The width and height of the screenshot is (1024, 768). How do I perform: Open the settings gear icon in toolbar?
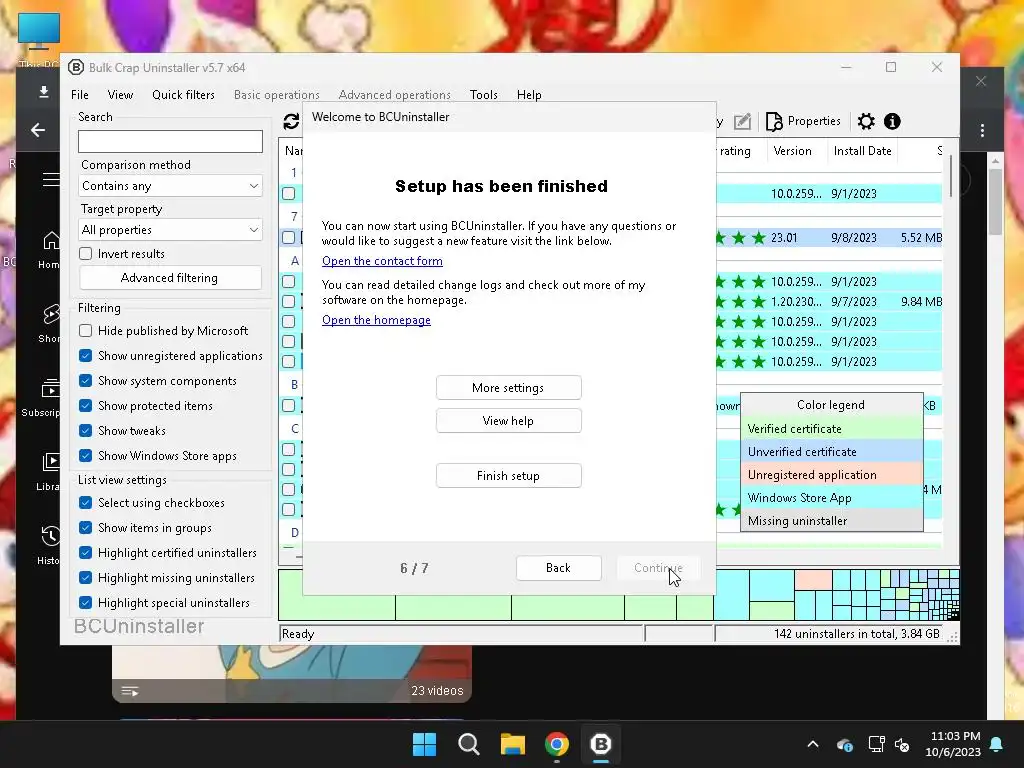pyautogui.click(x=866, y=121)
